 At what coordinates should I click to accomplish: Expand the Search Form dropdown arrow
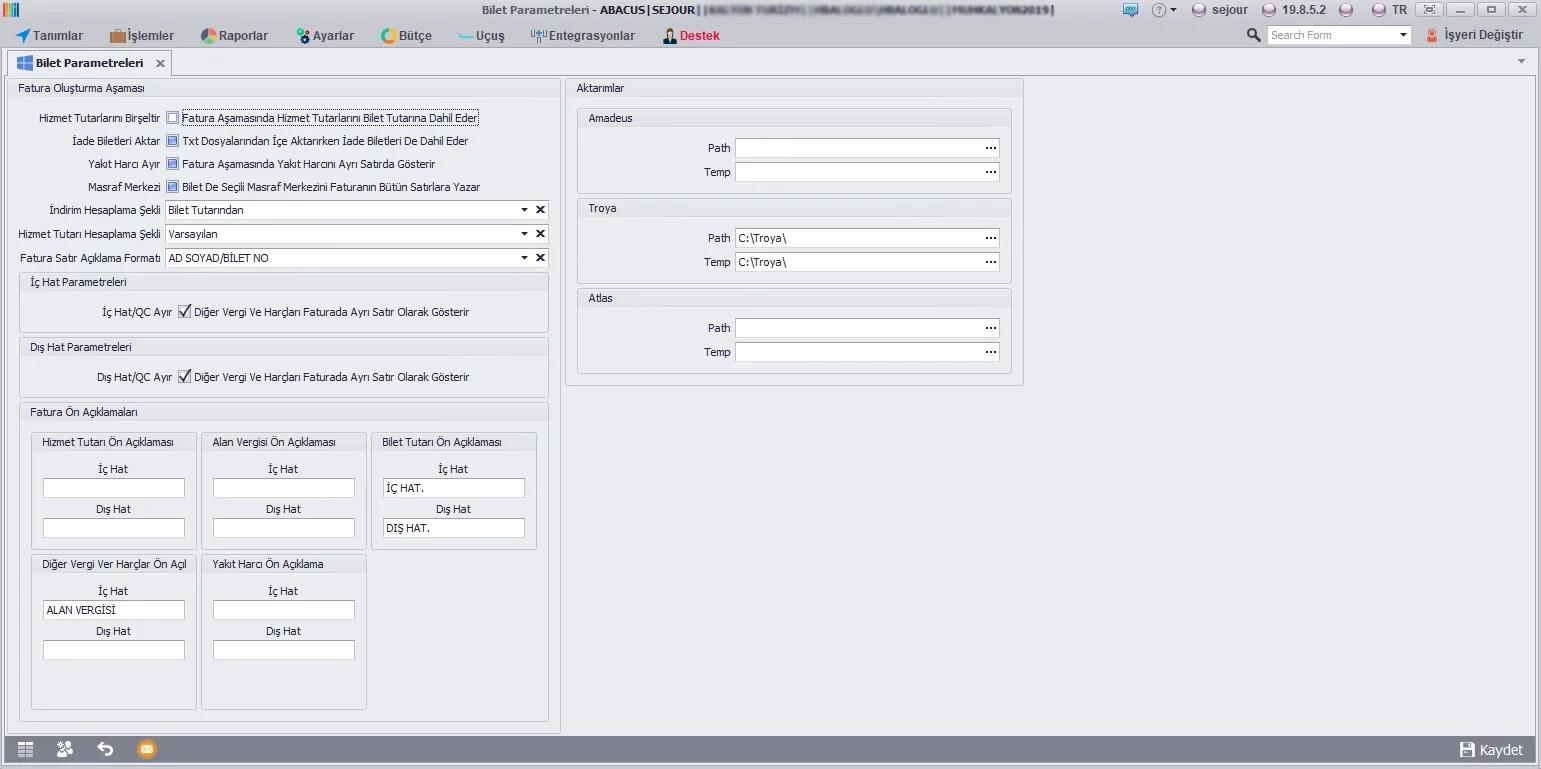1403,35
